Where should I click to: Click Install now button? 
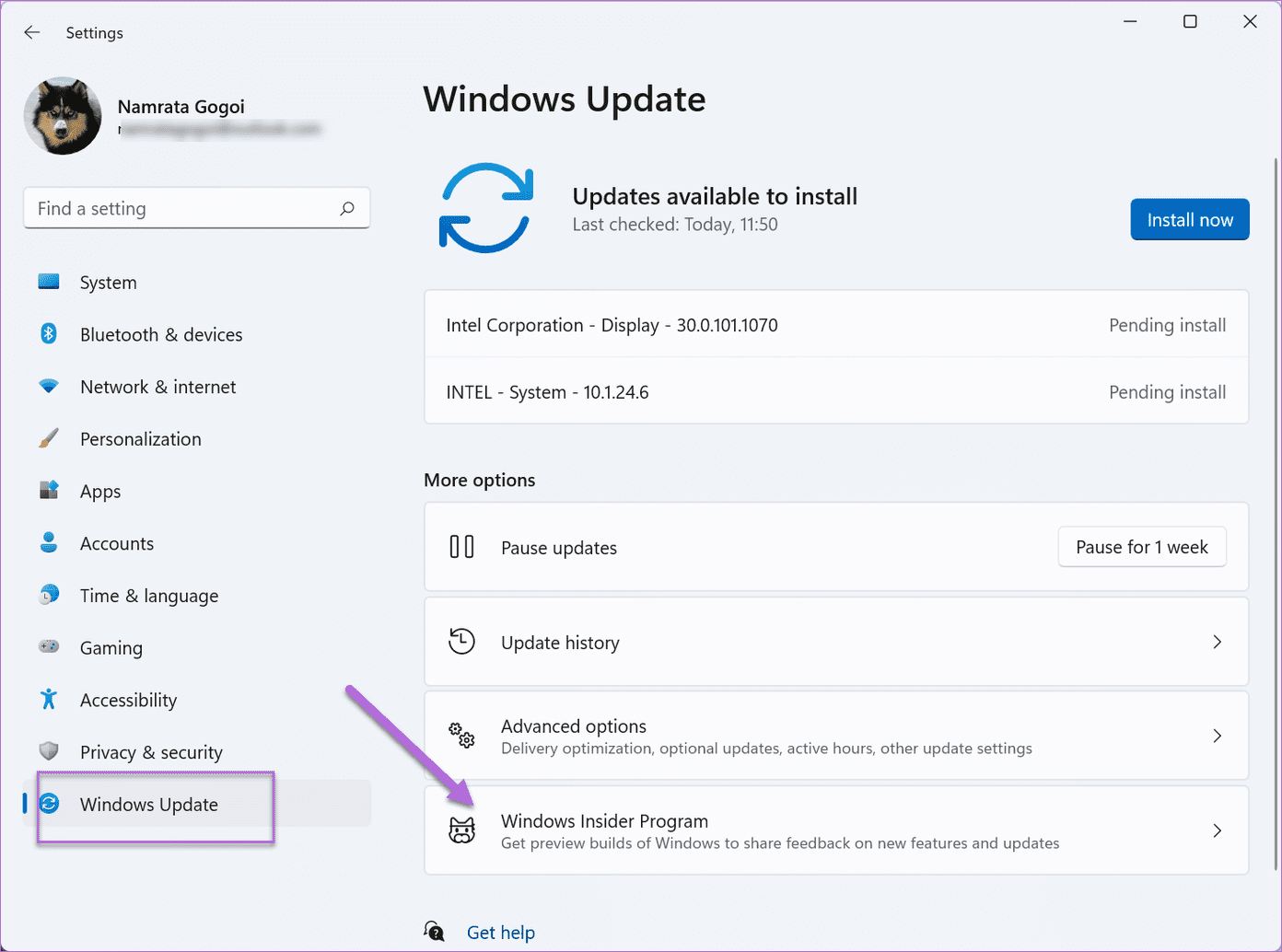(x=1190, y=219)
